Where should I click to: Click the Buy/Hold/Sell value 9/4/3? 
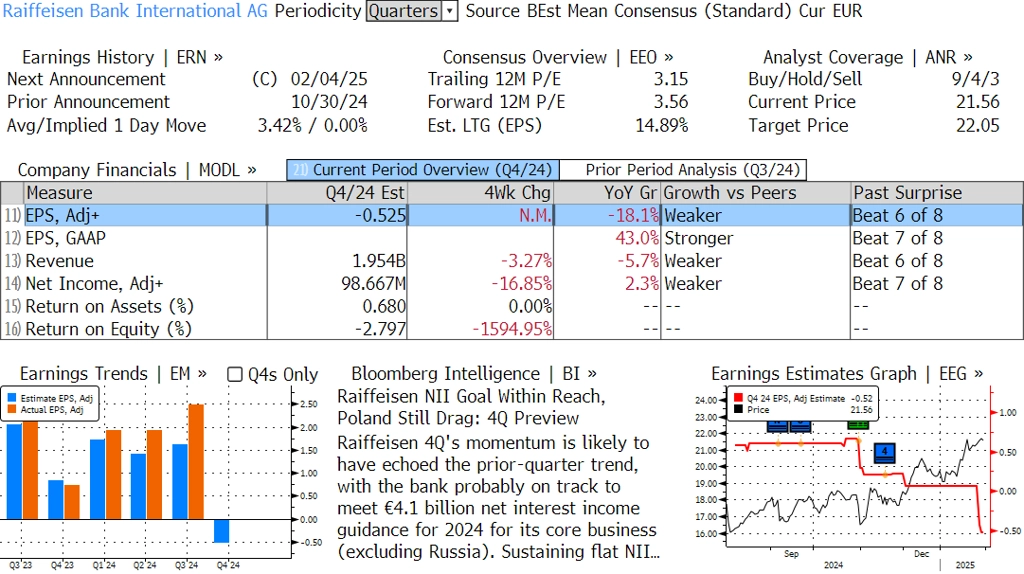click(975, 79)
